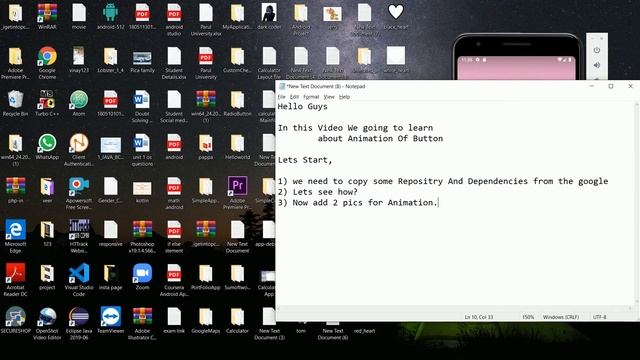Viewport: 640px width, 360px height.
Task: Select the WinRAR desktop shortcut
Action: [47, 16]
